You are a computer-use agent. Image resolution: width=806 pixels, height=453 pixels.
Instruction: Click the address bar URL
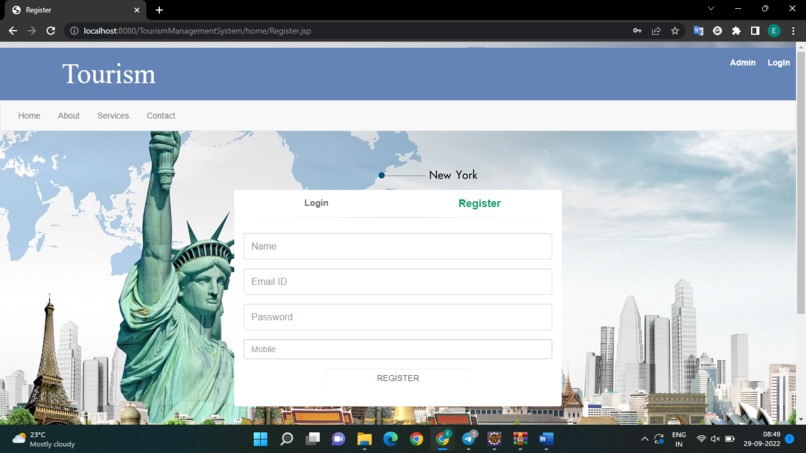click(x=197, y=31)
